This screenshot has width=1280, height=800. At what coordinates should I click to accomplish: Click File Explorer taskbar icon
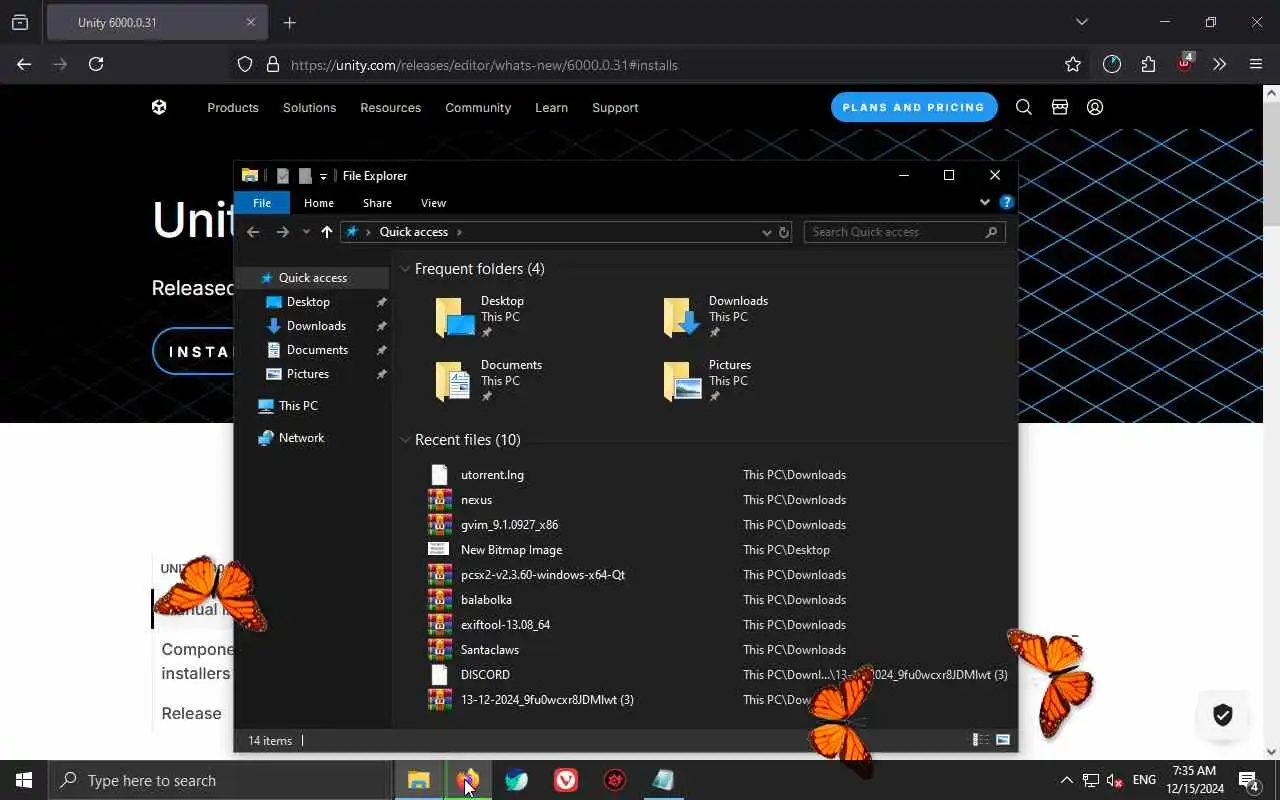[419, 780]
